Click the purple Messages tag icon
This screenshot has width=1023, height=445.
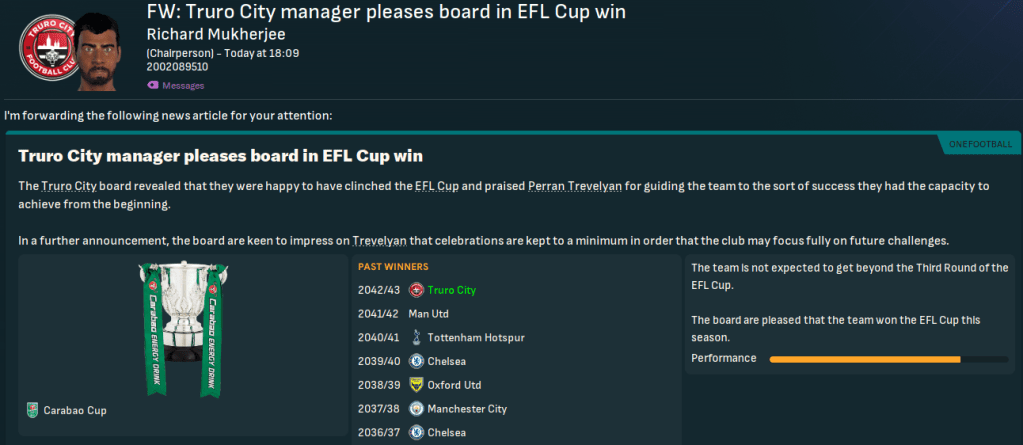(152, 85)
